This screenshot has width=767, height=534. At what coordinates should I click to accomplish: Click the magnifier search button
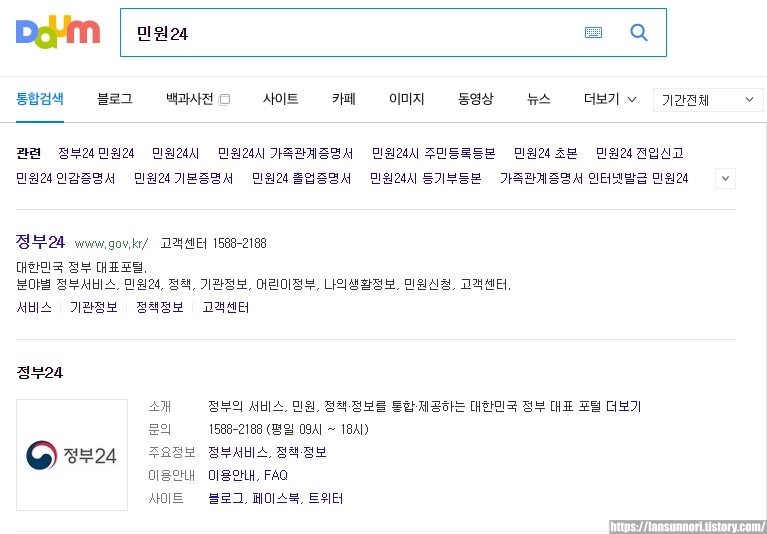click(639, 33)
